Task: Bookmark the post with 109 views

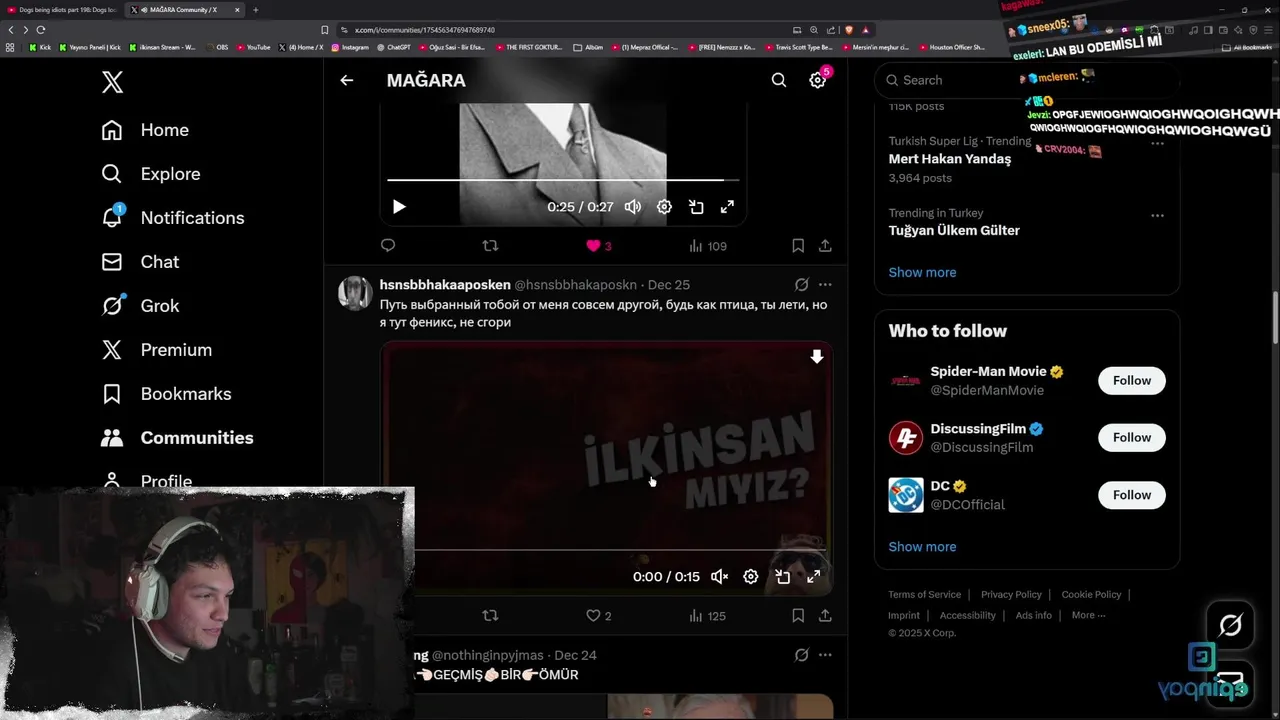Action: [x=798, y=245]
